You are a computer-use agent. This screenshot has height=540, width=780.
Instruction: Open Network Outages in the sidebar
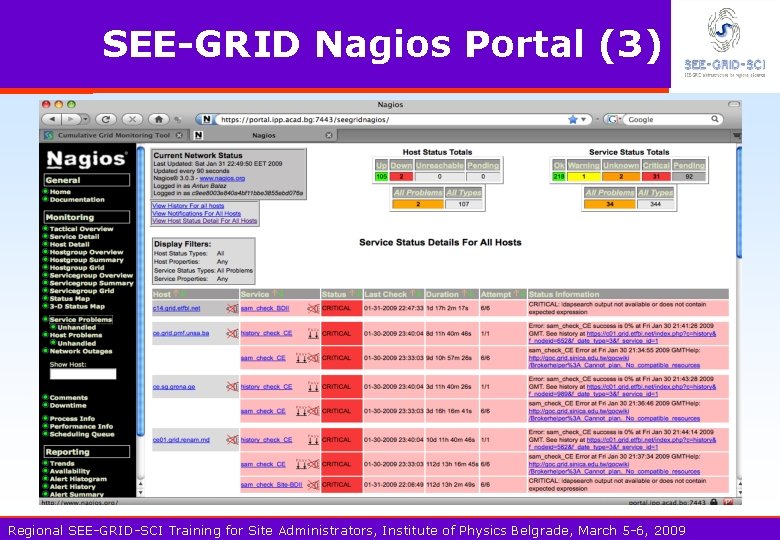point(81,351)
